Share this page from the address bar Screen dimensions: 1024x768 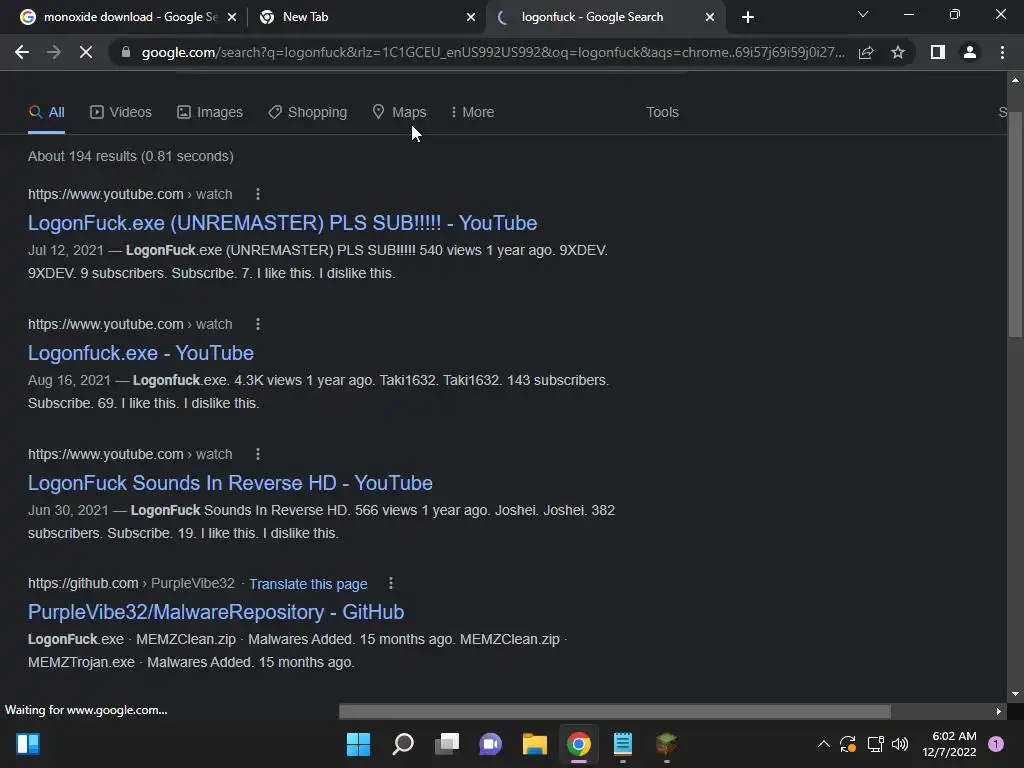click(x=866, y=52)
